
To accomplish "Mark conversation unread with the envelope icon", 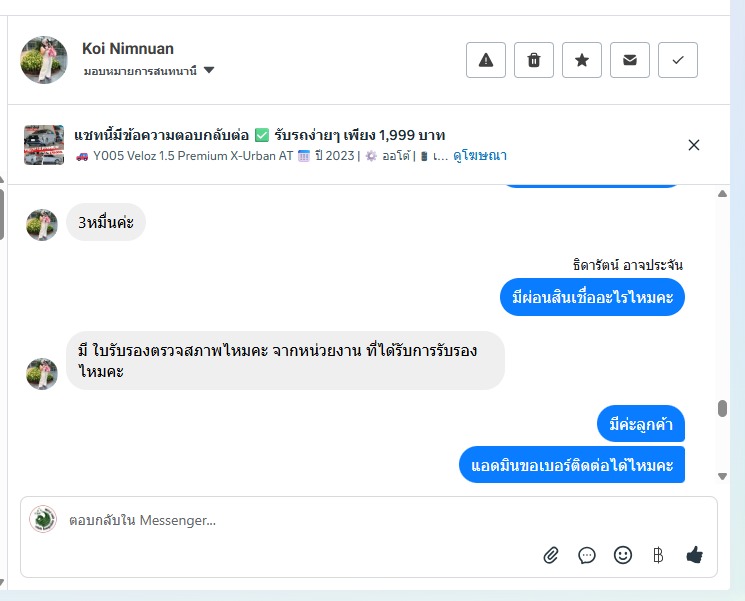I will pos(630,60).
